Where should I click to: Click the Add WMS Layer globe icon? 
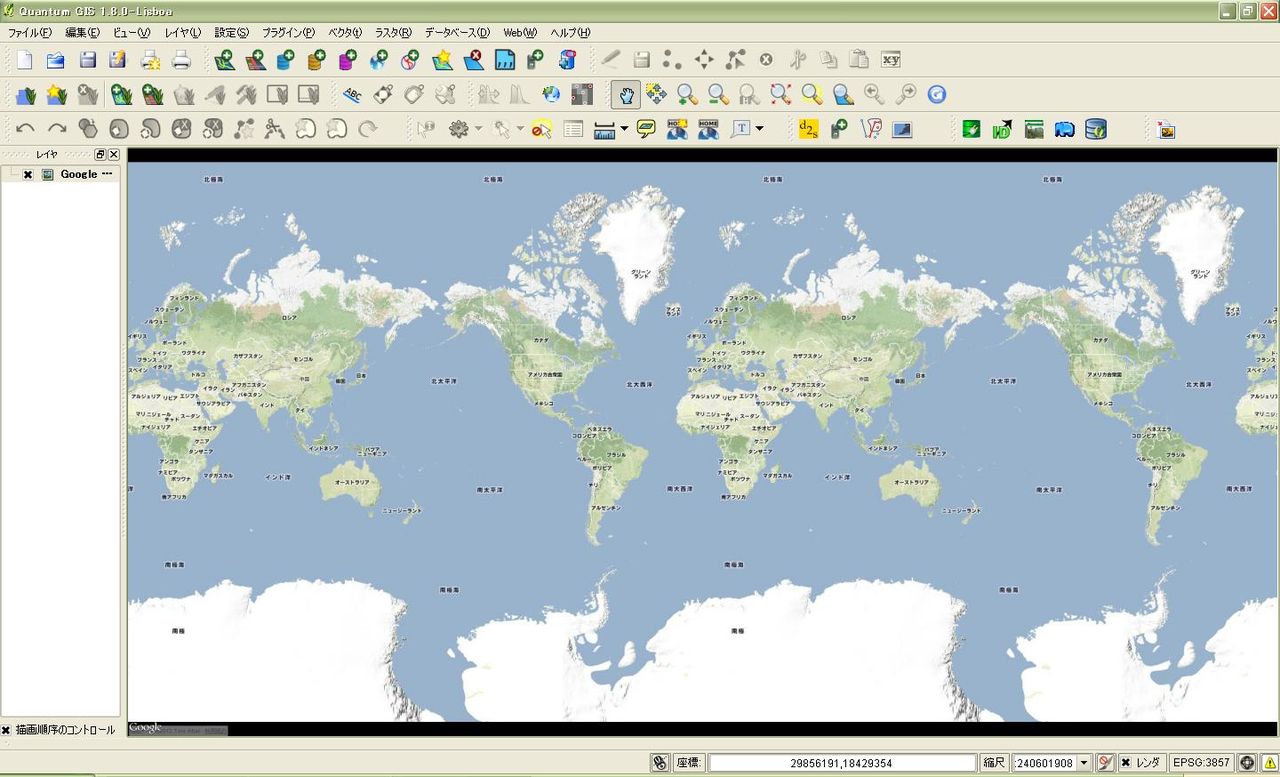379,60
